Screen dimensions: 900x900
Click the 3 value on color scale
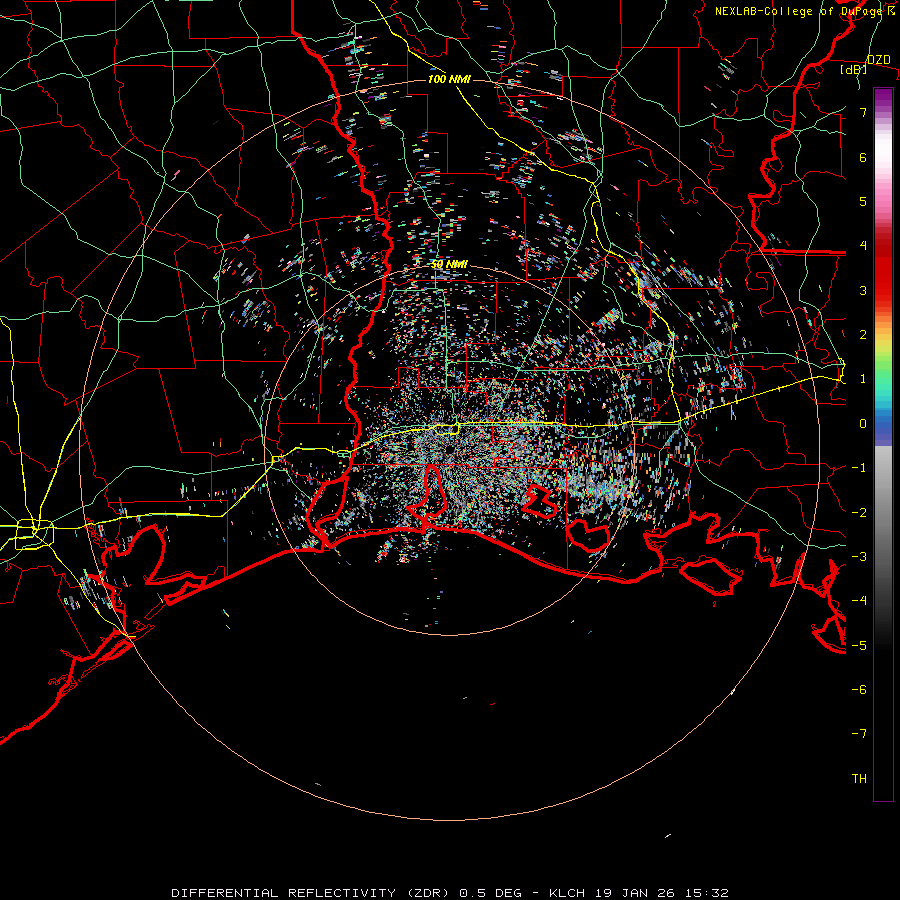(x=863, y=290)
